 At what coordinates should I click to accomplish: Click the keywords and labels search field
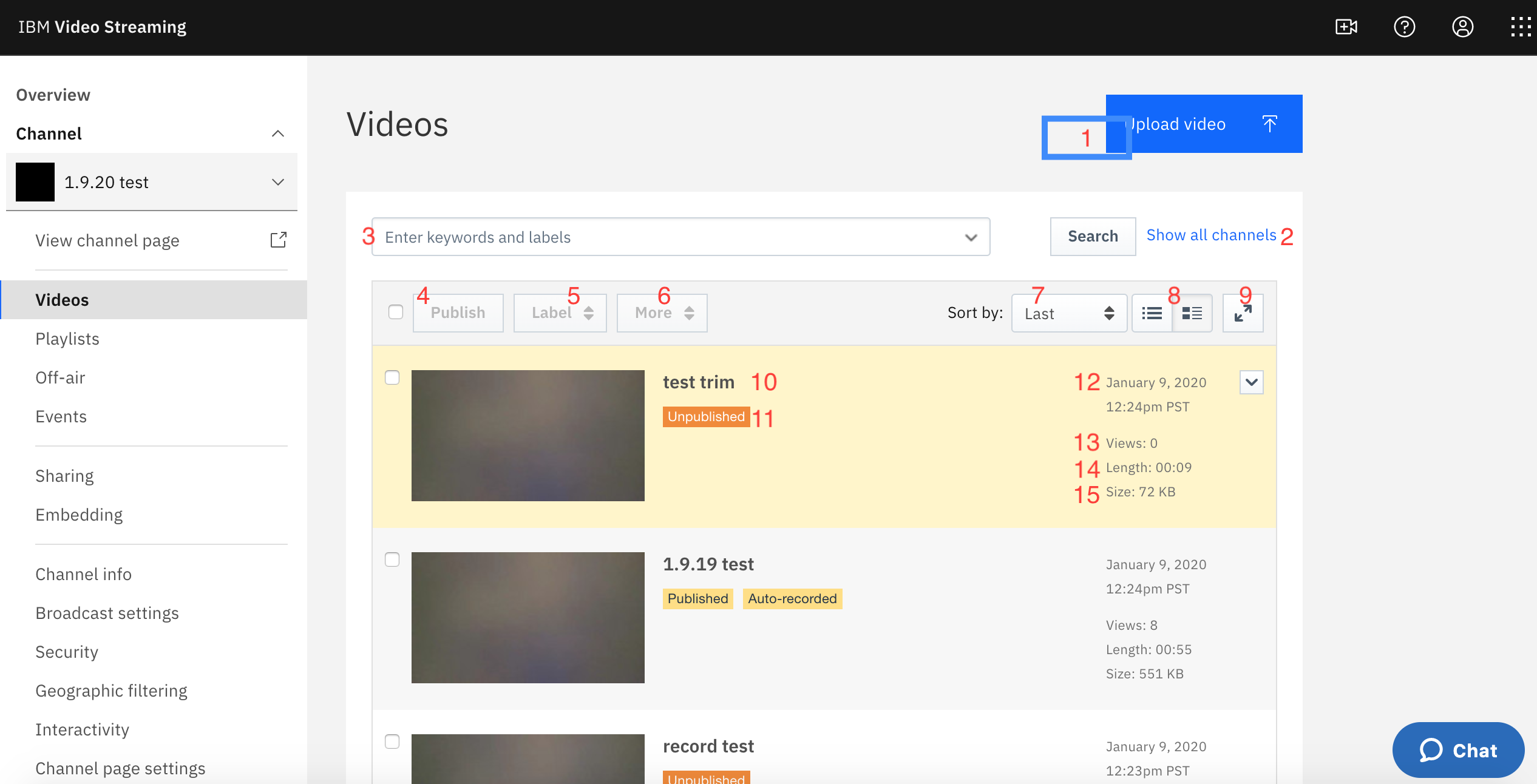(680, 237)
